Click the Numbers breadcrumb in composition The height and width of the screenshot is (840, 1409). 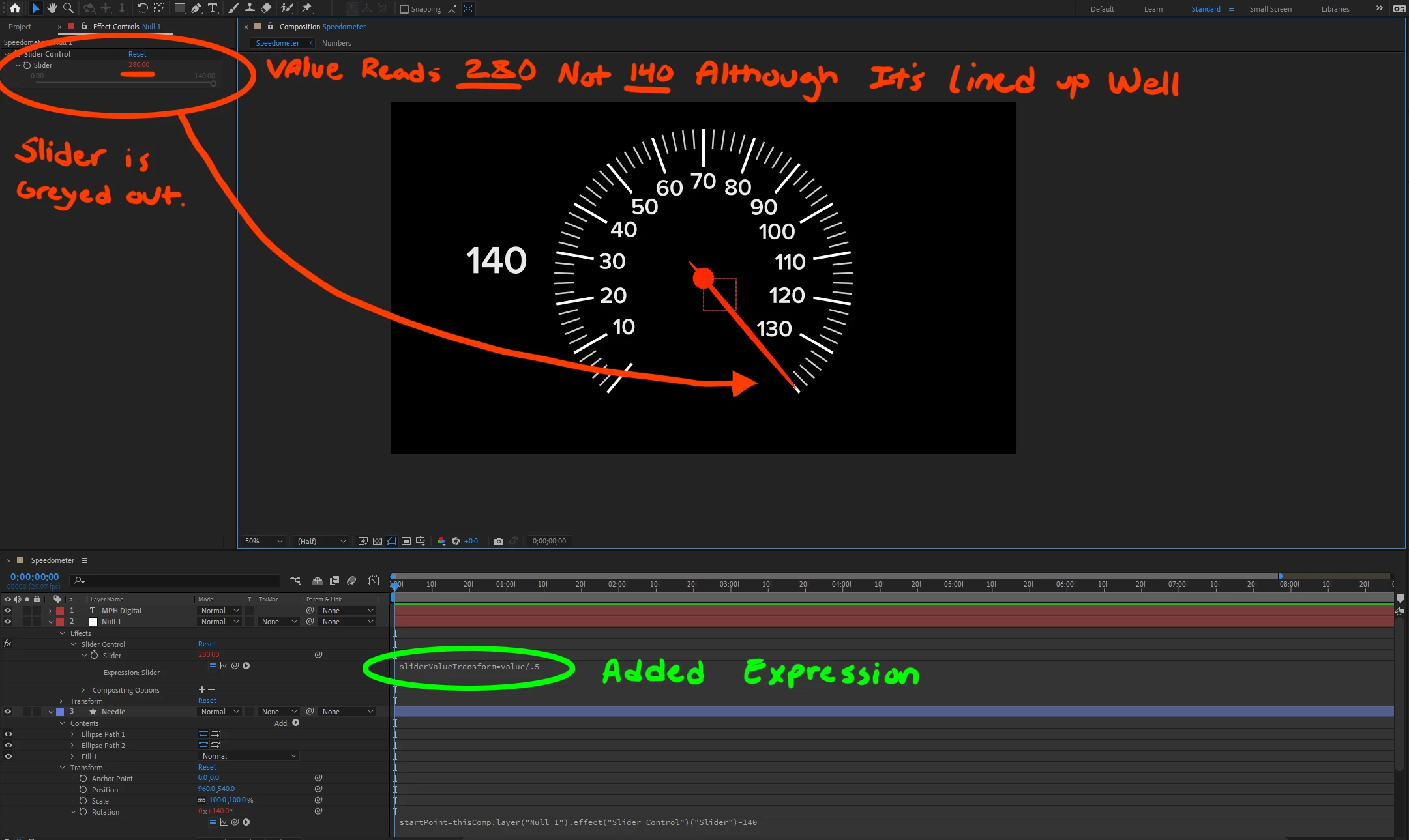pos(336,43)
